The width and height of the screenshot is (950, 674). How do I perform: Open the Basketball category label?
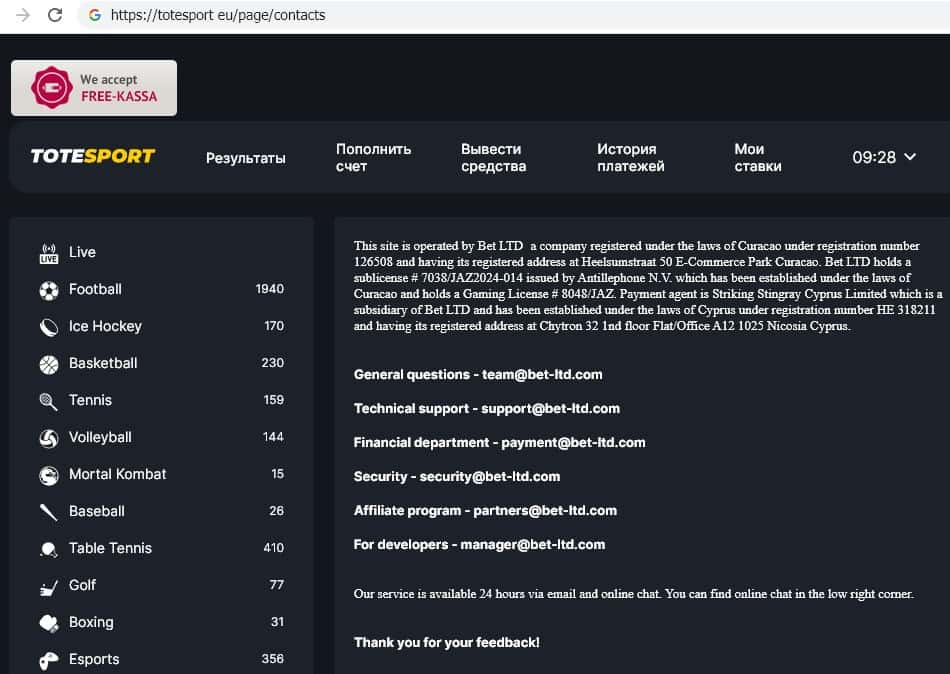click(x=103, y=363)
